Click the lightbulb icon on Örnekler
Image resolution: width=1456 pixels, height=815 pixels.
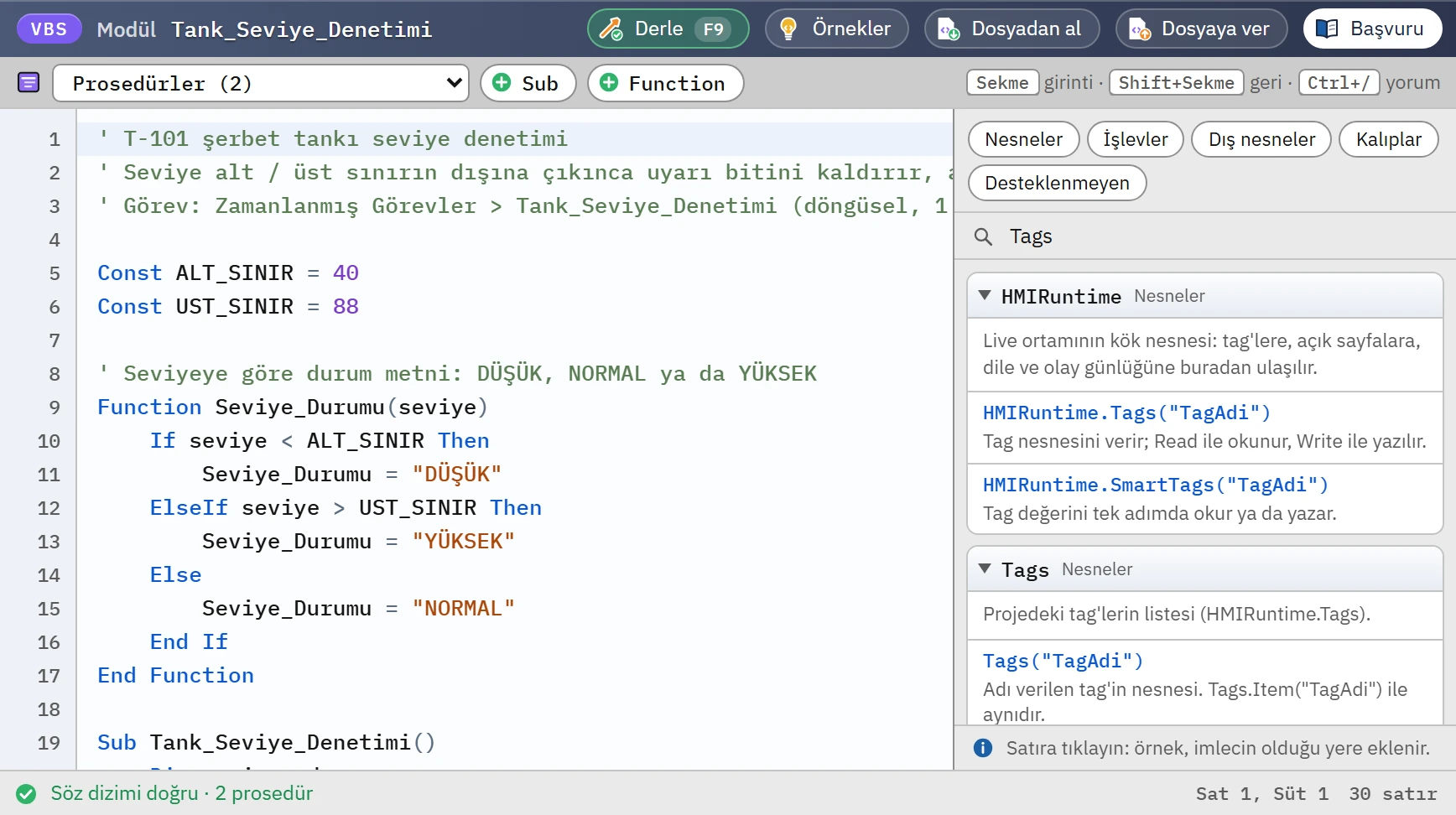788,29
